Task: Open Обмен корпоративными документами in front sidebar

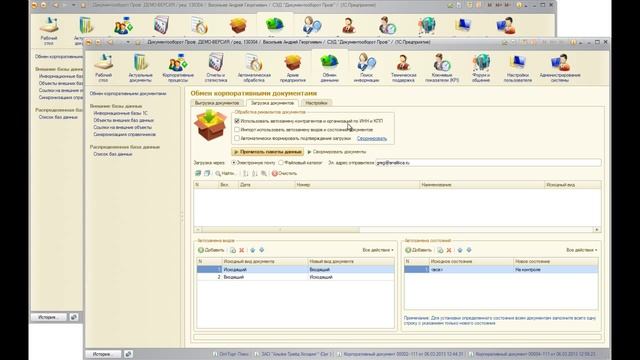Action: click(128, 93)
